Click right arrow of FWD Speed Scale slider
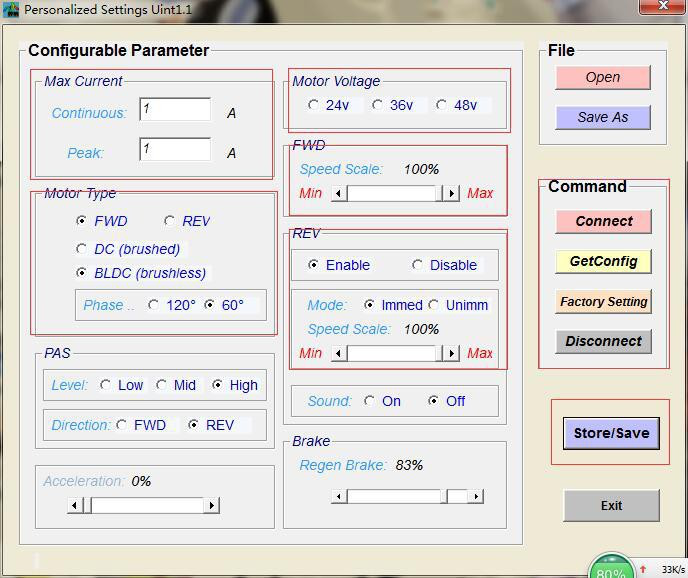The image size is (688, 578). pyautogui.click(x=452, y=193)
